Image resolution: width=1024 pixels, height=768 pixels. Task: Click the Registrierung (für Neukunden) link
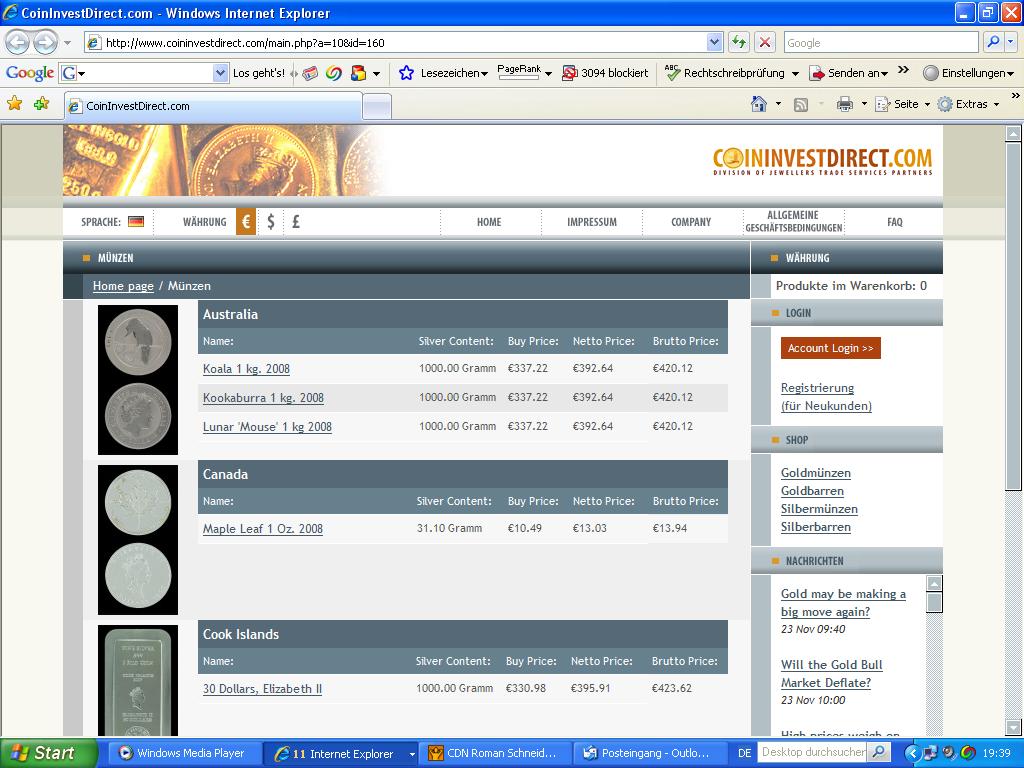point(826,396)
